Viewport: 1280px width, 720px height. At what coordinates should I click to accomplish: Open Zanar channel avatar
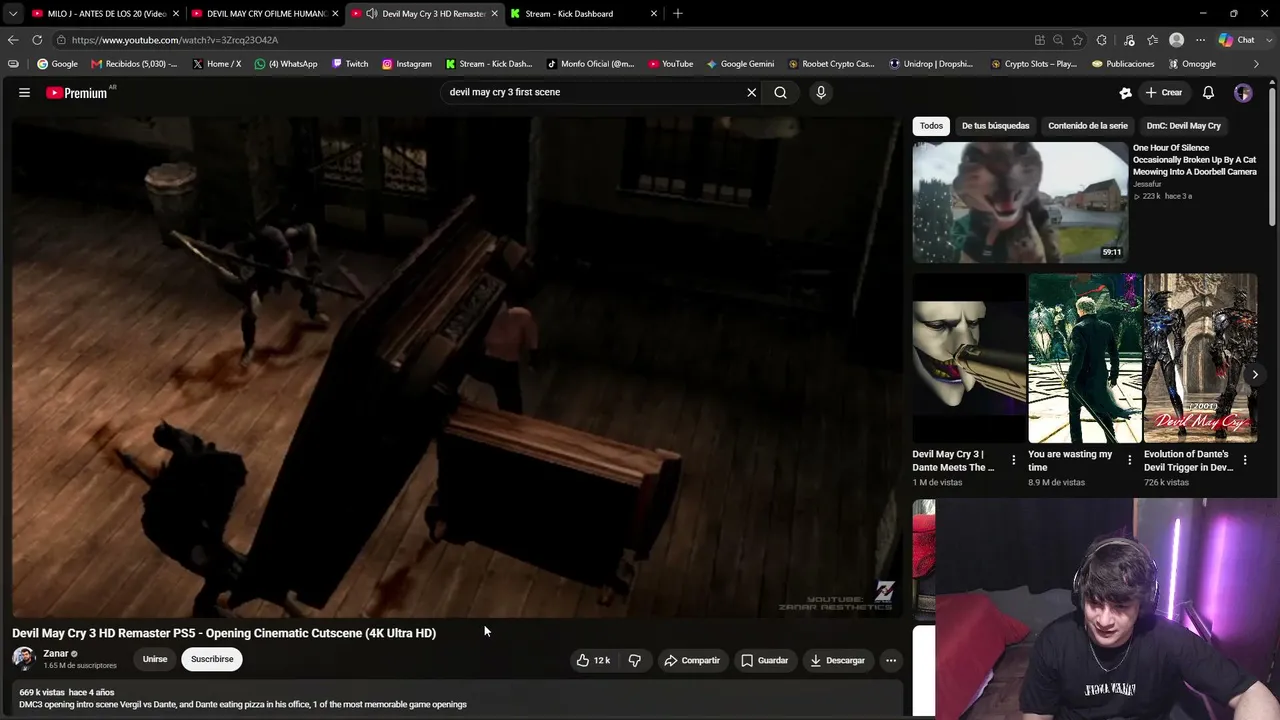click(24, 658)
